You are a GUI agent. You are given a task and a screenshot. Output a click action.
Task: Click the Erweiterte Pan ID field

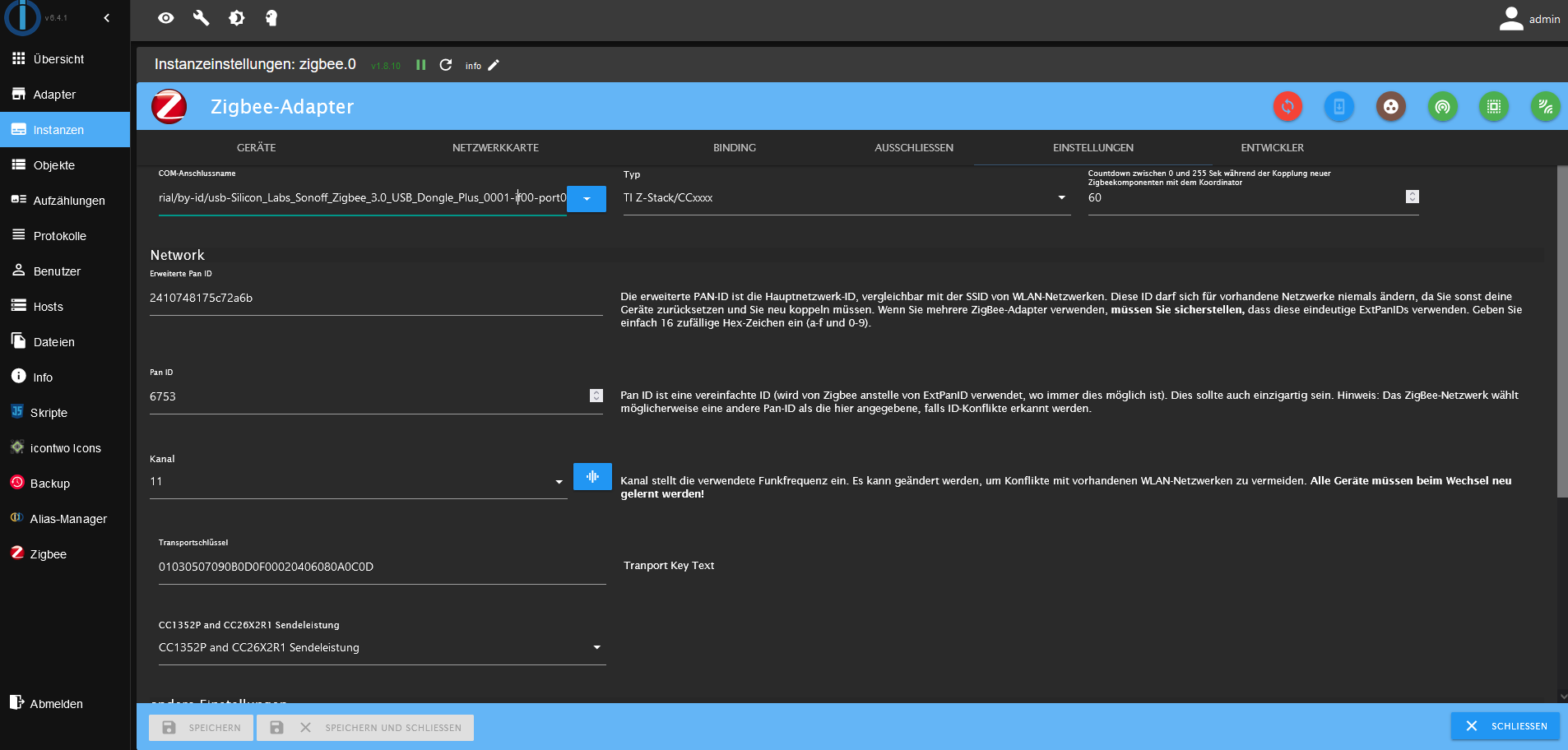point(376,299)
